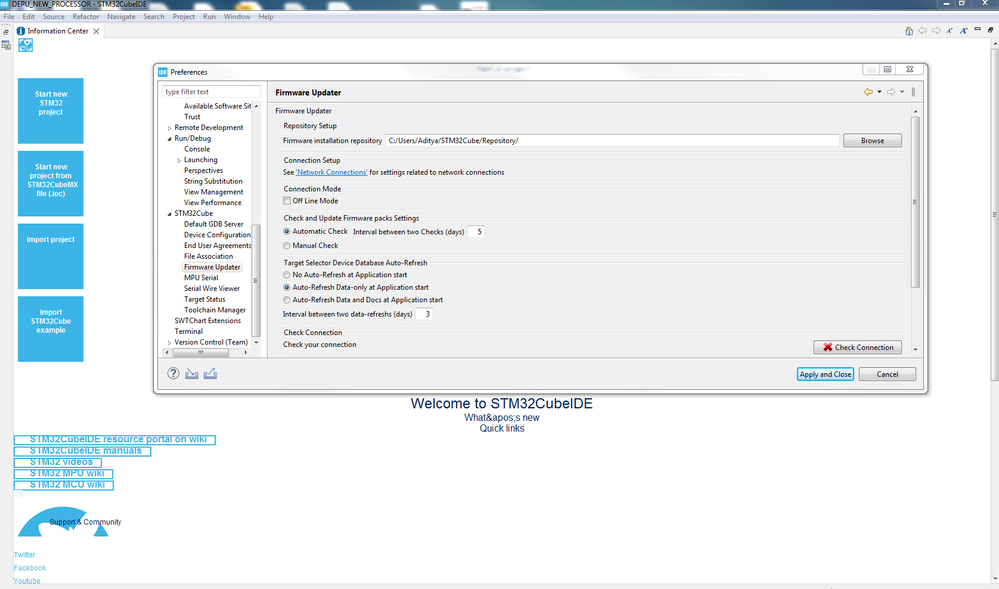
Task: Open the Project menu
Action: pyautogui.click(x=183, y=17)
